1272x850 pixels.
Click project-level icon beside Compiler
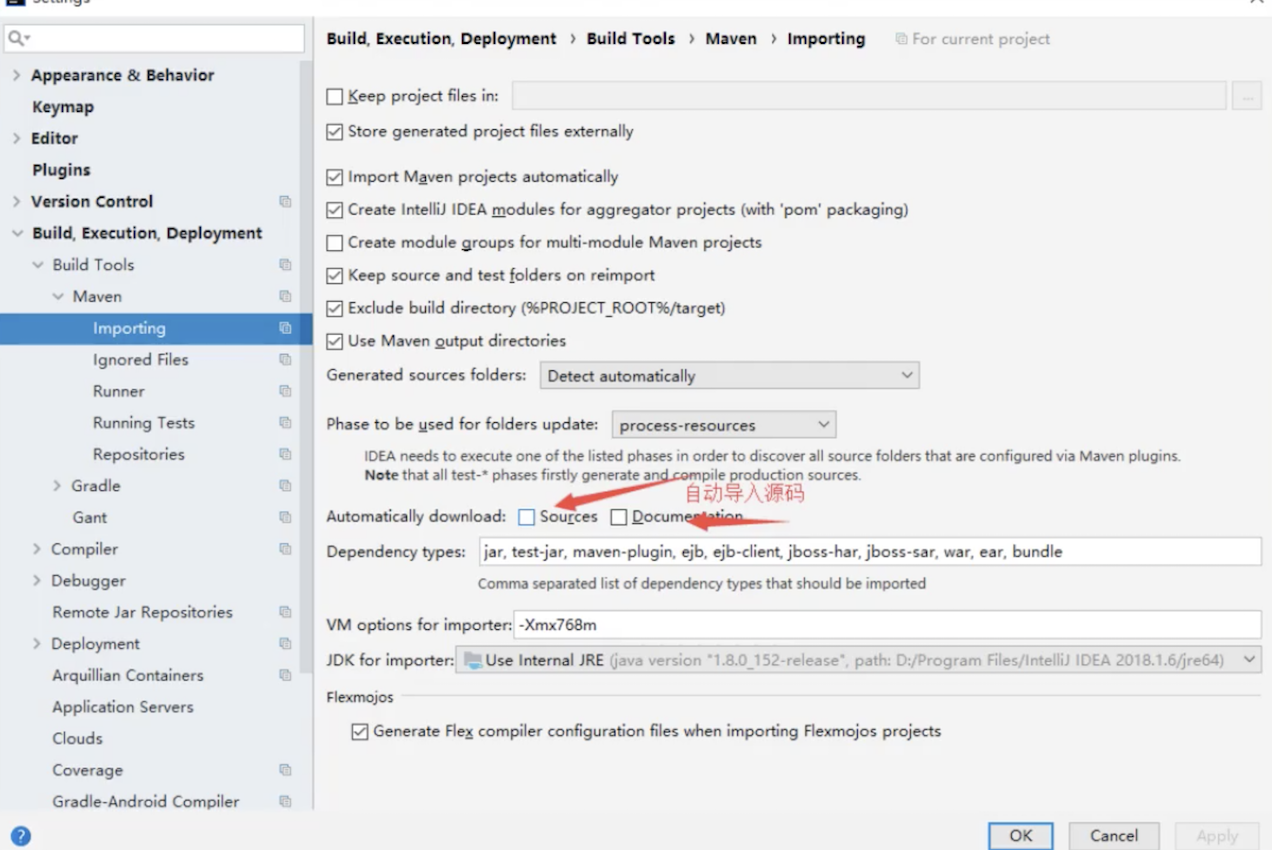click(285, 549)
